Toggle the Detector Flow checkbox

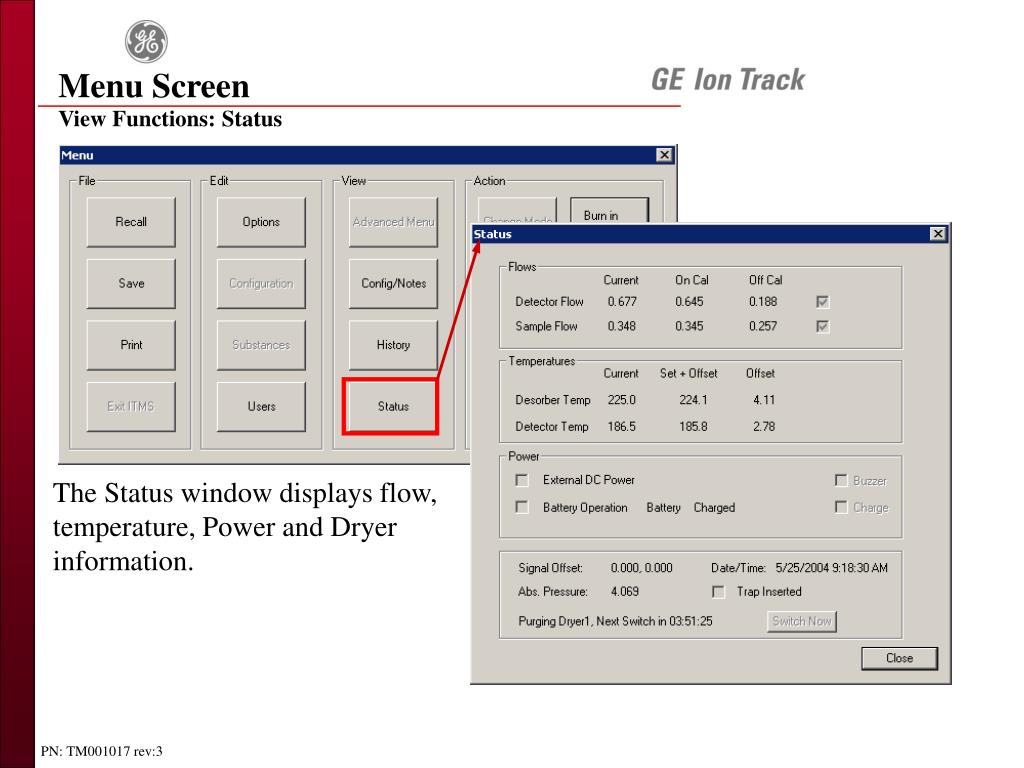(x=822, y=302)
